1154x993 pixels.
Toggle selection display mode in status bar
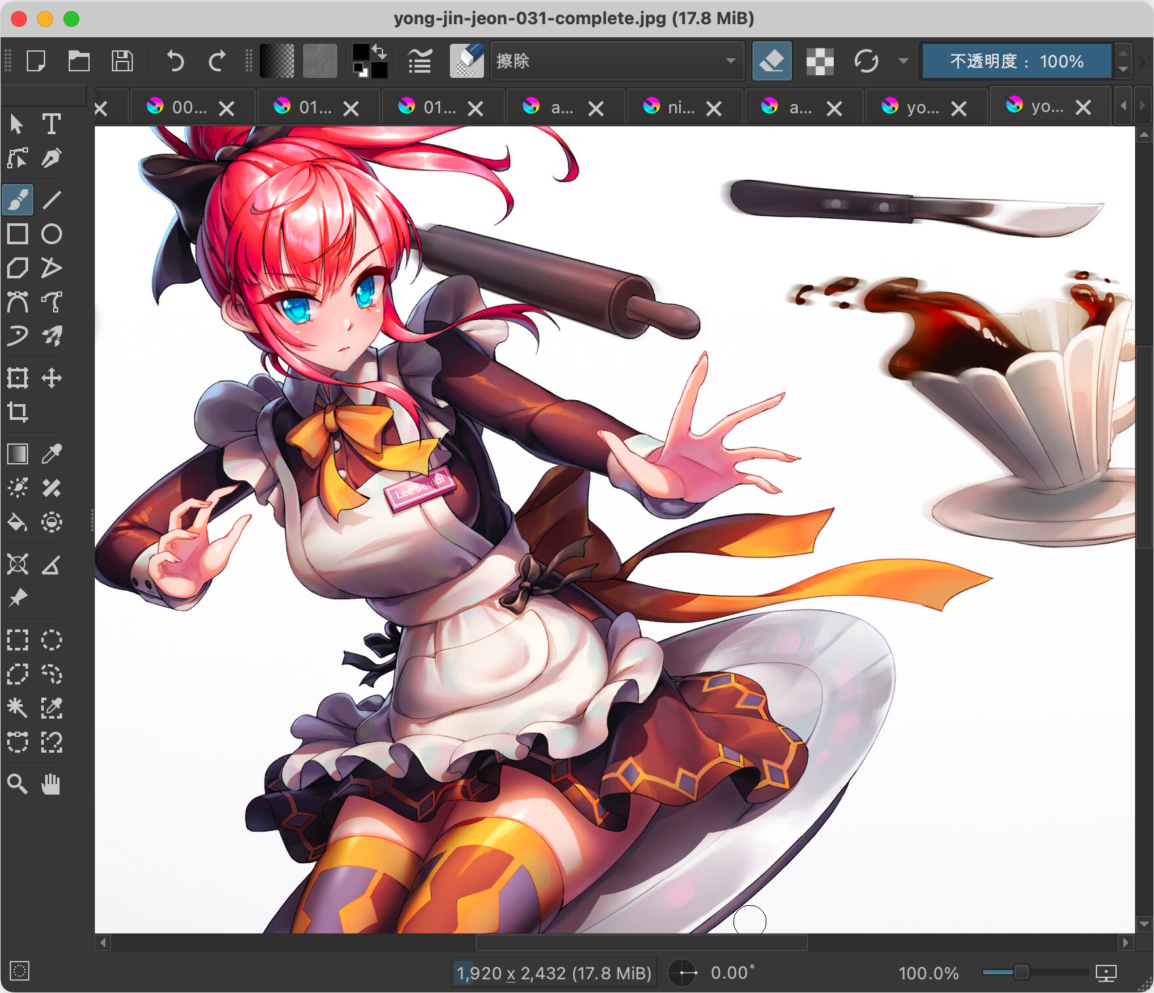(x=20, y=971)
